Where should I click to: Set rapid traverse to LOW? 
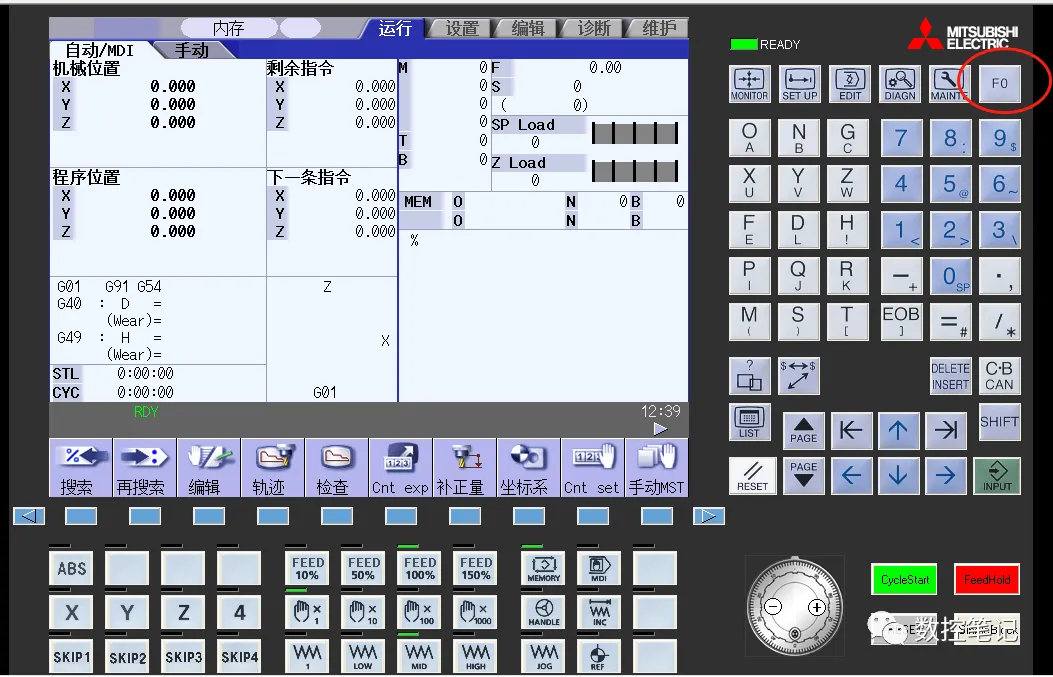coord(363,656)
